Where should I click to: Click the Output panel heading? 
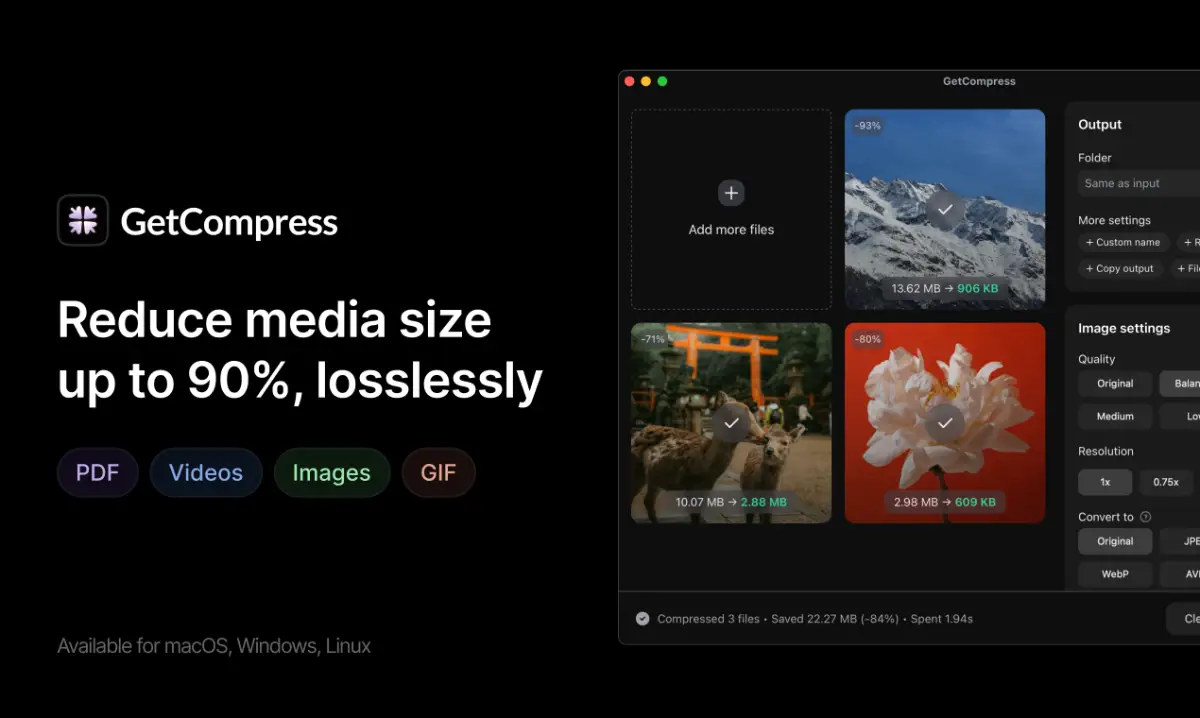coord(1100,124)
